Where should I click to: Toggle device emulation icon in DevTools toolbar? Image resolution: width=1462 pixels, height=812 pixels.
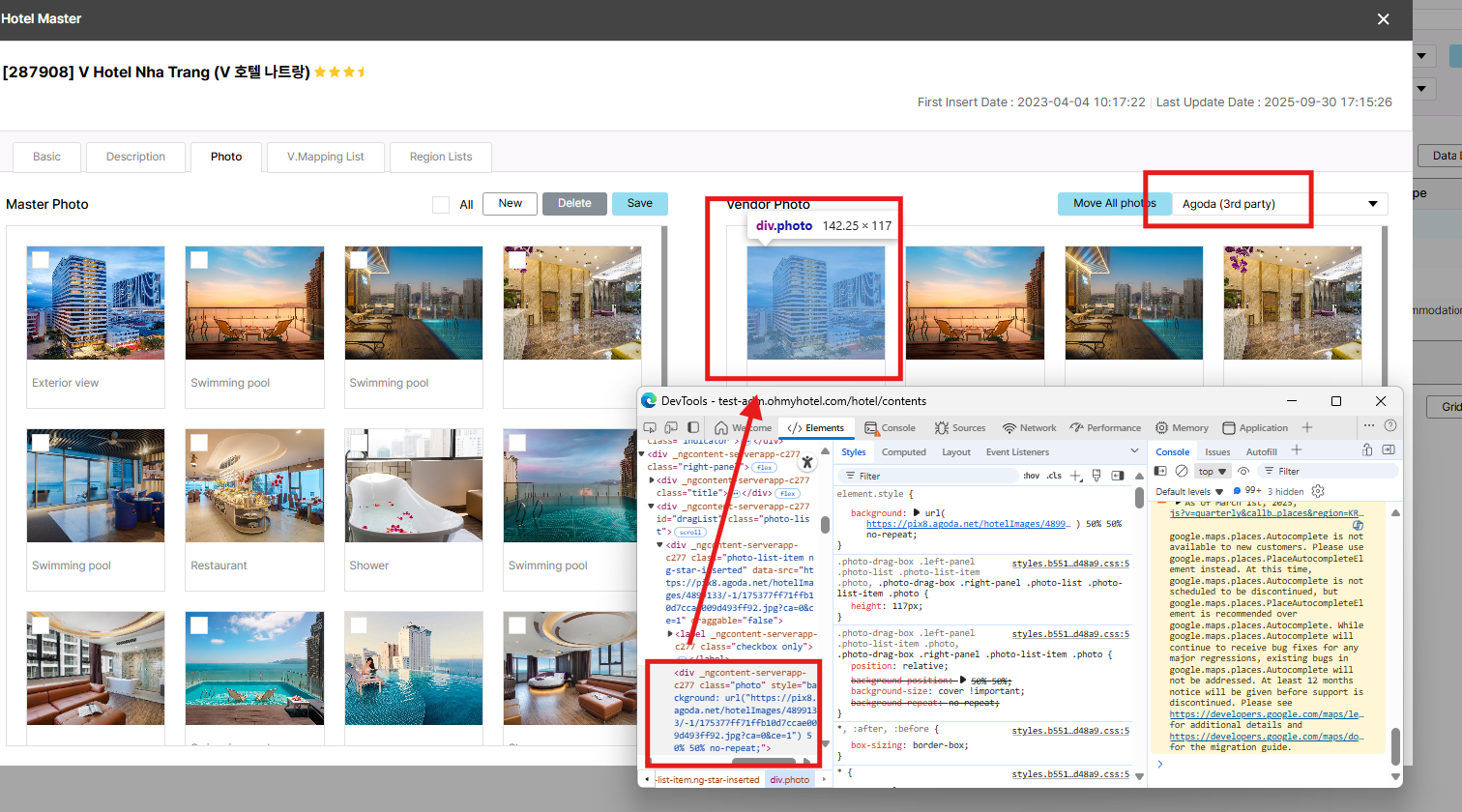pos(671,427)
